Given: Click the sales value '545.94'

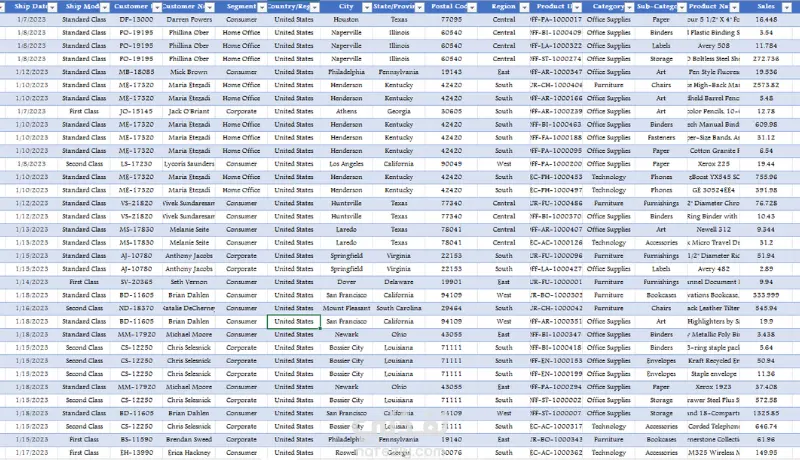Looking at the screenshot, I should coord(766,308).
